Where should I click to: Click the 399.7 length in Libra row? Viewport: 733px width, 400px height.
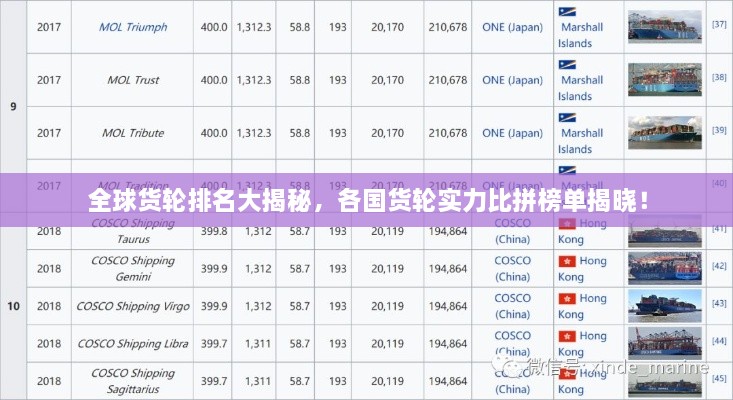coord(214,343)
